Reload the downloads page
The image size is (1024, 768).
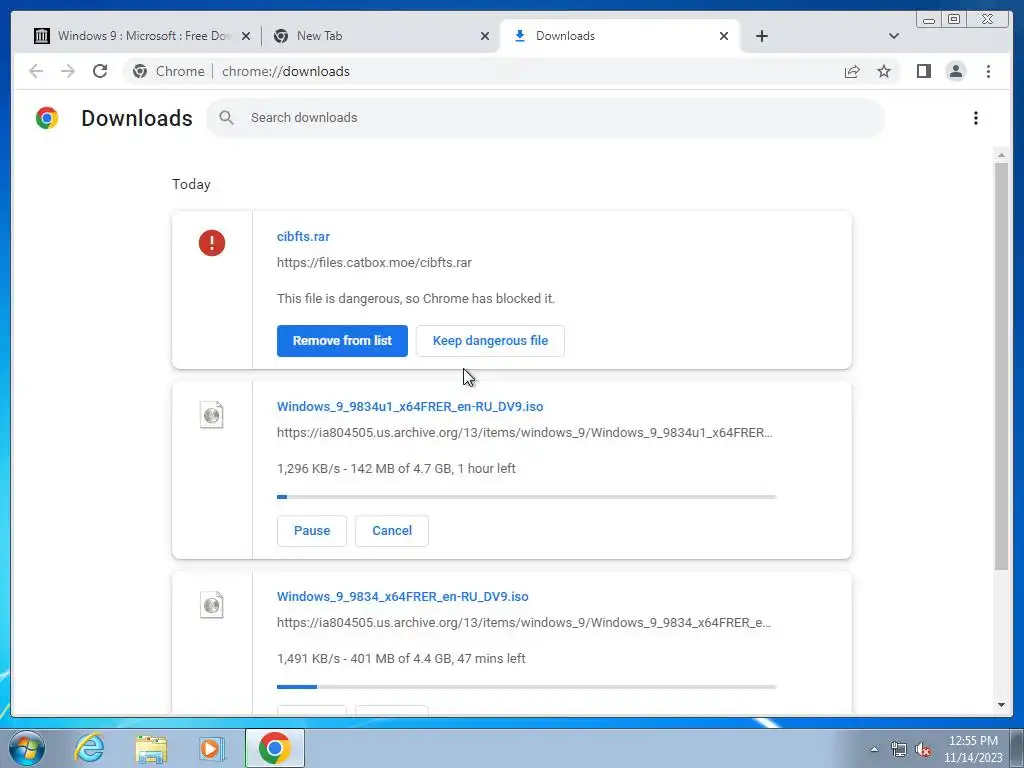(100, 71)
